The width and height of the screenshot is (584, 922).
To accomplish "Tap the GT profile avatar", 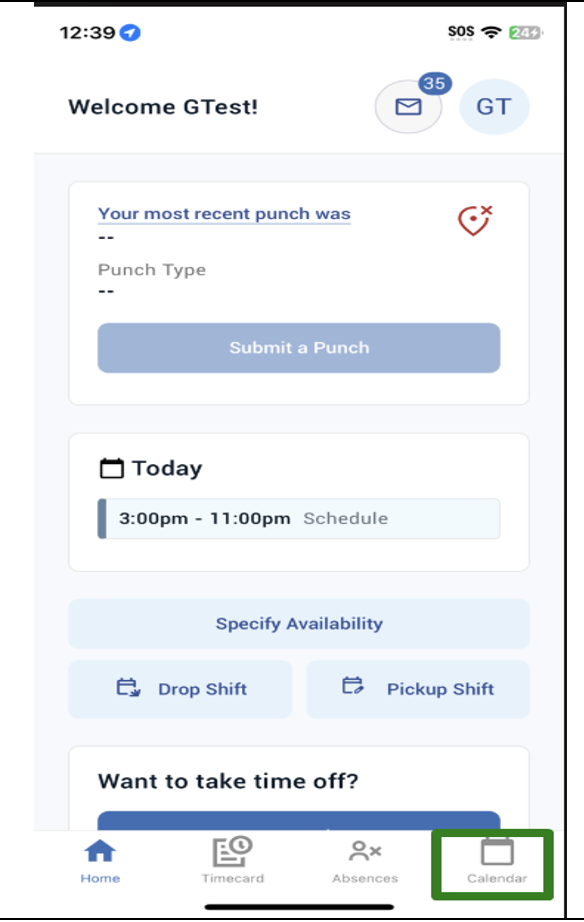I will pos(494,106).
